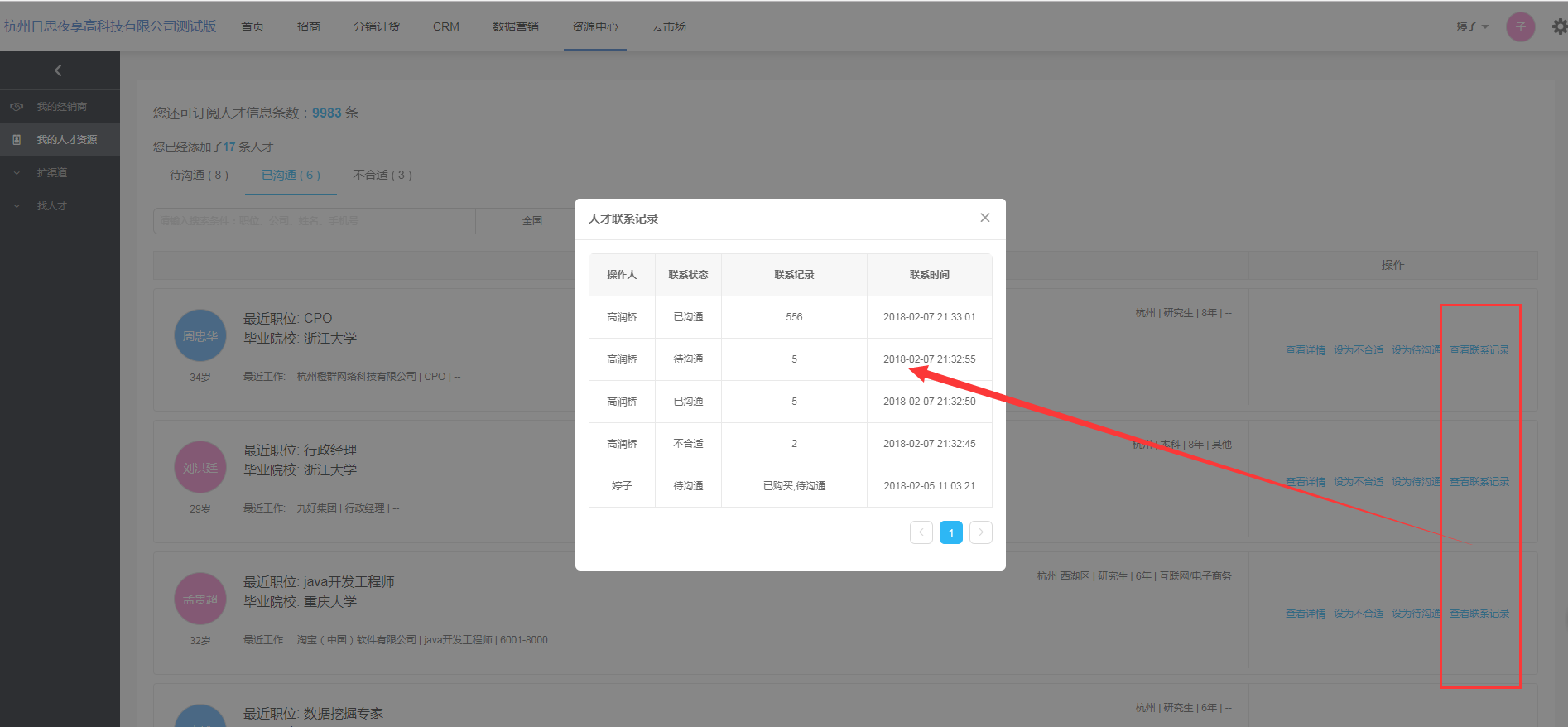1568x727 pixels.
Task: Open the 全国 region selector
Action: [x=531, y=221]
